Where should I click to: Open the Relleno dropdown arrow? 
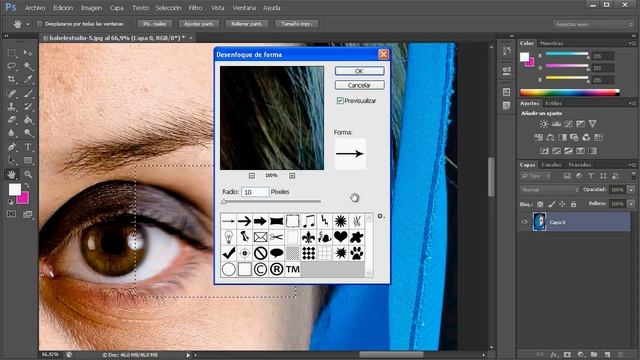pyautogui.click(x=631, y=203)
